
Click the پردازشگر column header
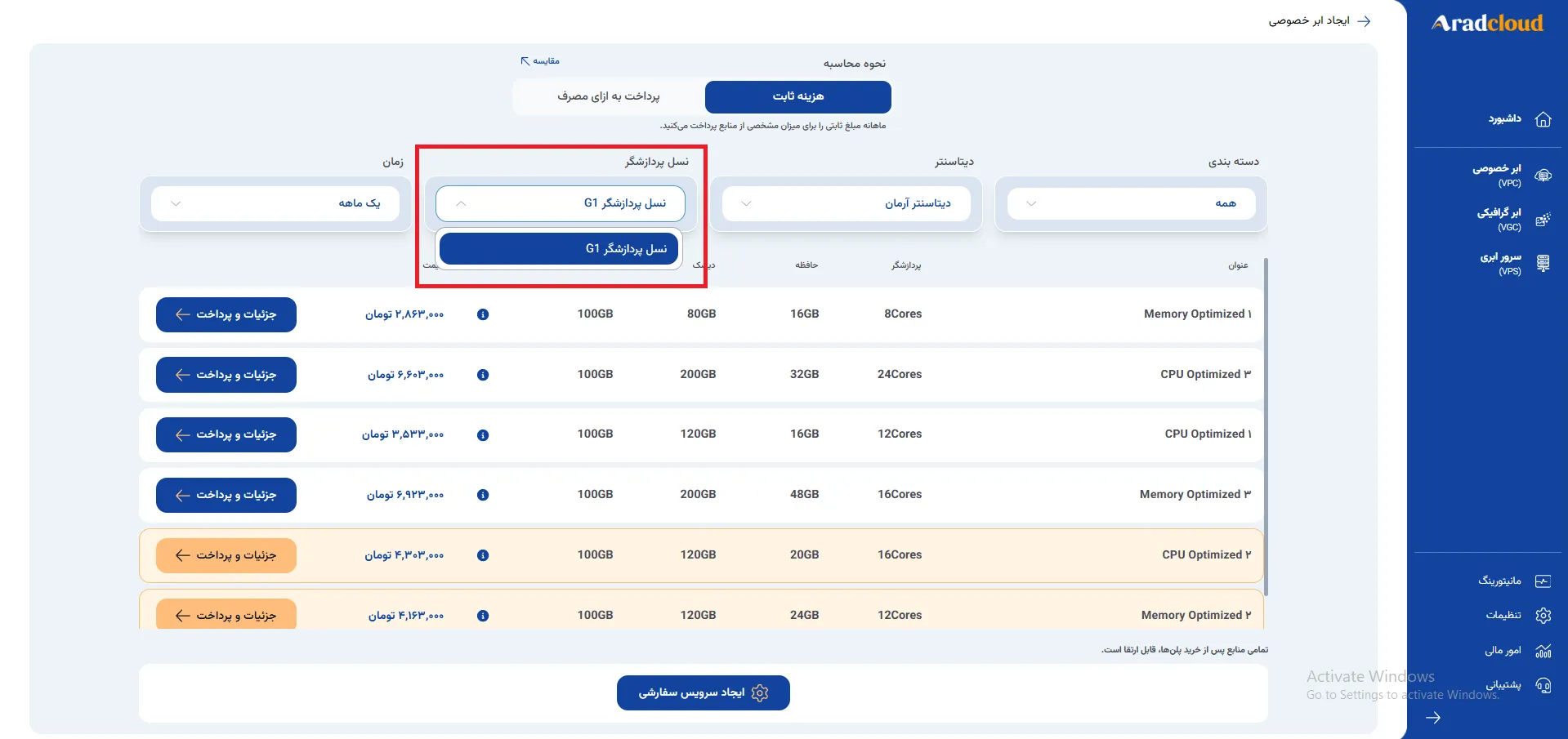[906, 265]
